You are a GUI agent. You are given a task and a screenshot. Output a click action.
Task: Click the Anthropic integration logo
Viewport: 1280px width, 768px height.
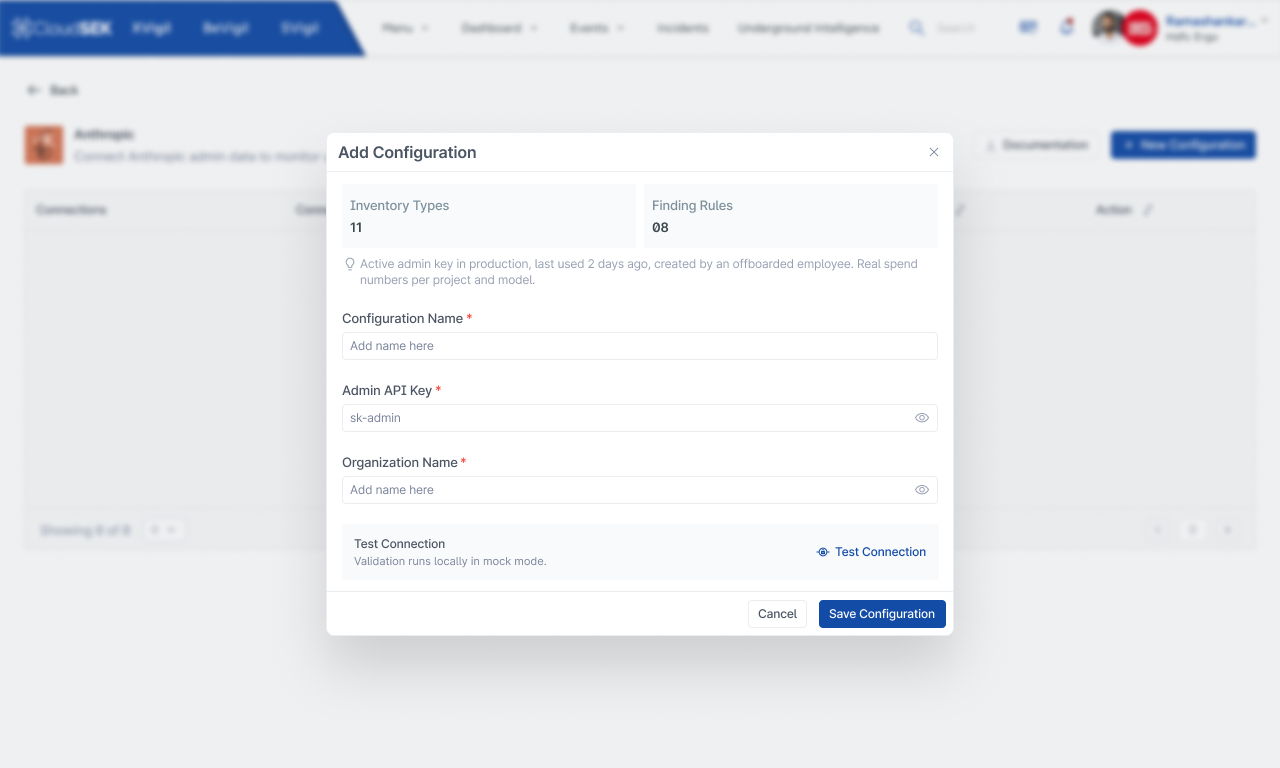[44, 145]
